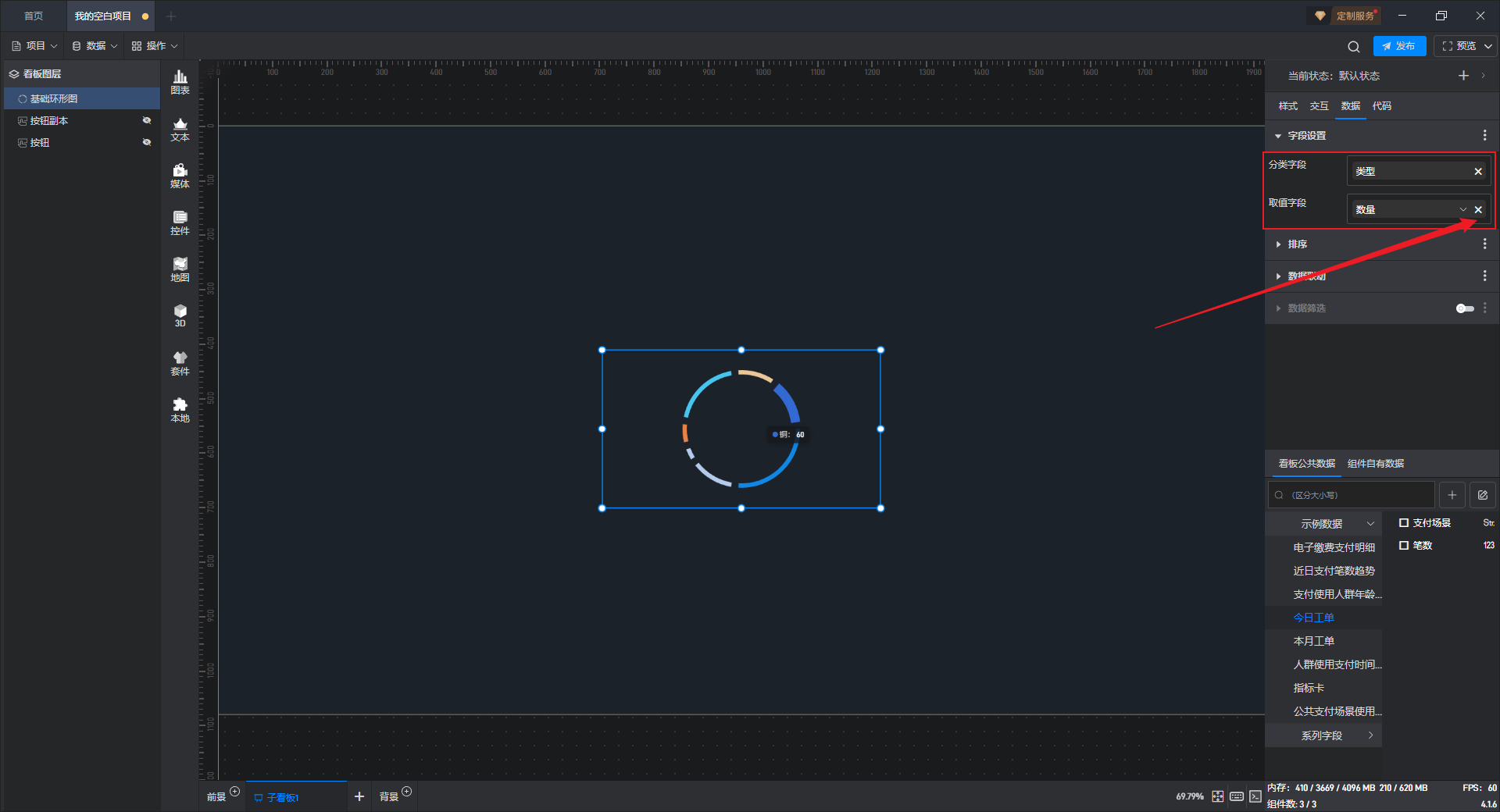Collapse the 示例数据 list

pyautogui.click(x=1370, y=524)
